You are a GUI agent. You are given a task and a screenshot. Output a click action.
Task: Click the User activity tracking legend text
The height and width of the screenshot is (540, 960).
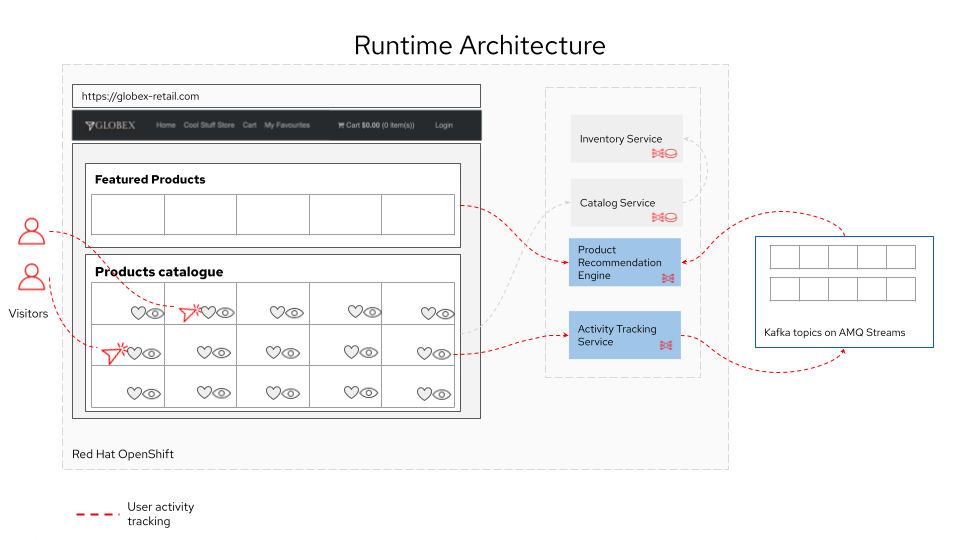coord(160,514)
